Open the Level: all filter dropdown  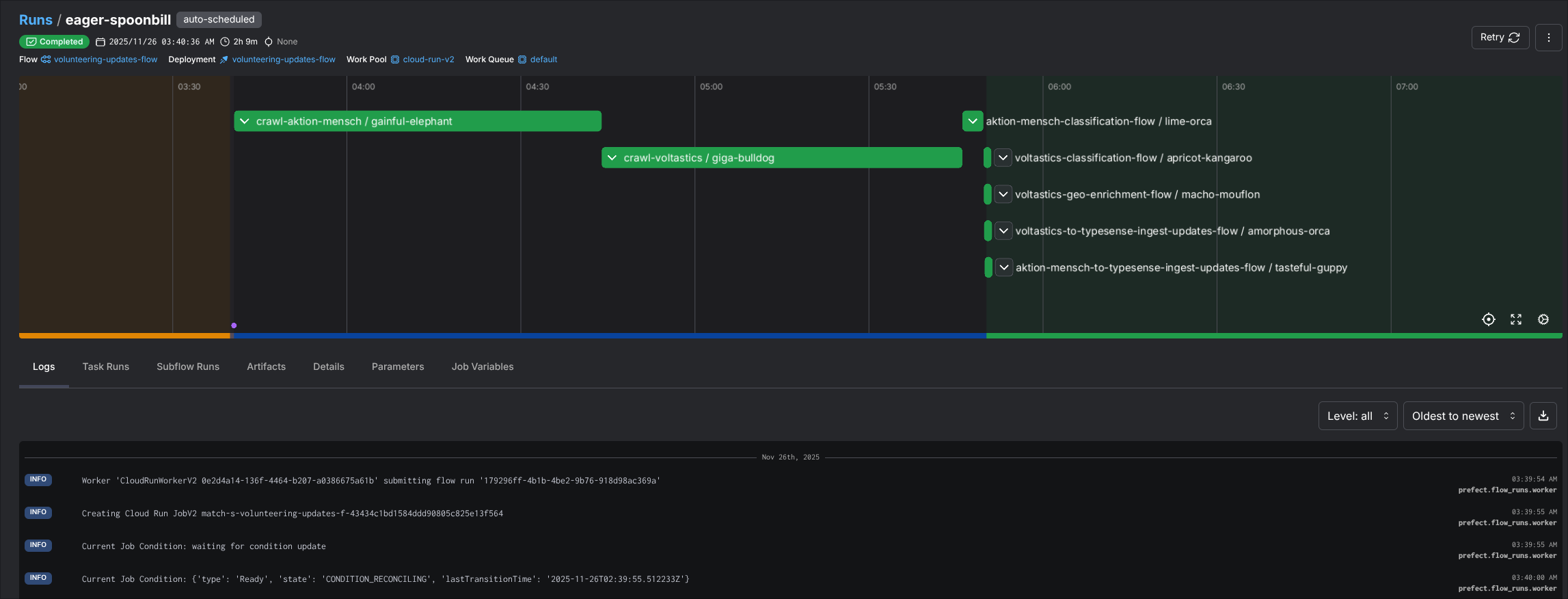coord(1357,416)
